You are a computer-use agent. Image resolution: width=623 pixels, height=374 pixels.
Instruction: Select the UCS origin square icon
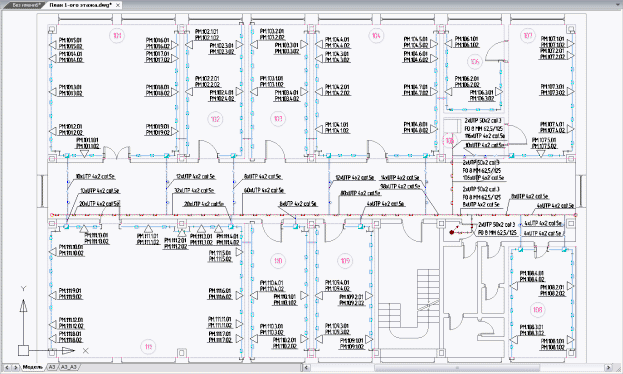pos(23,351)
